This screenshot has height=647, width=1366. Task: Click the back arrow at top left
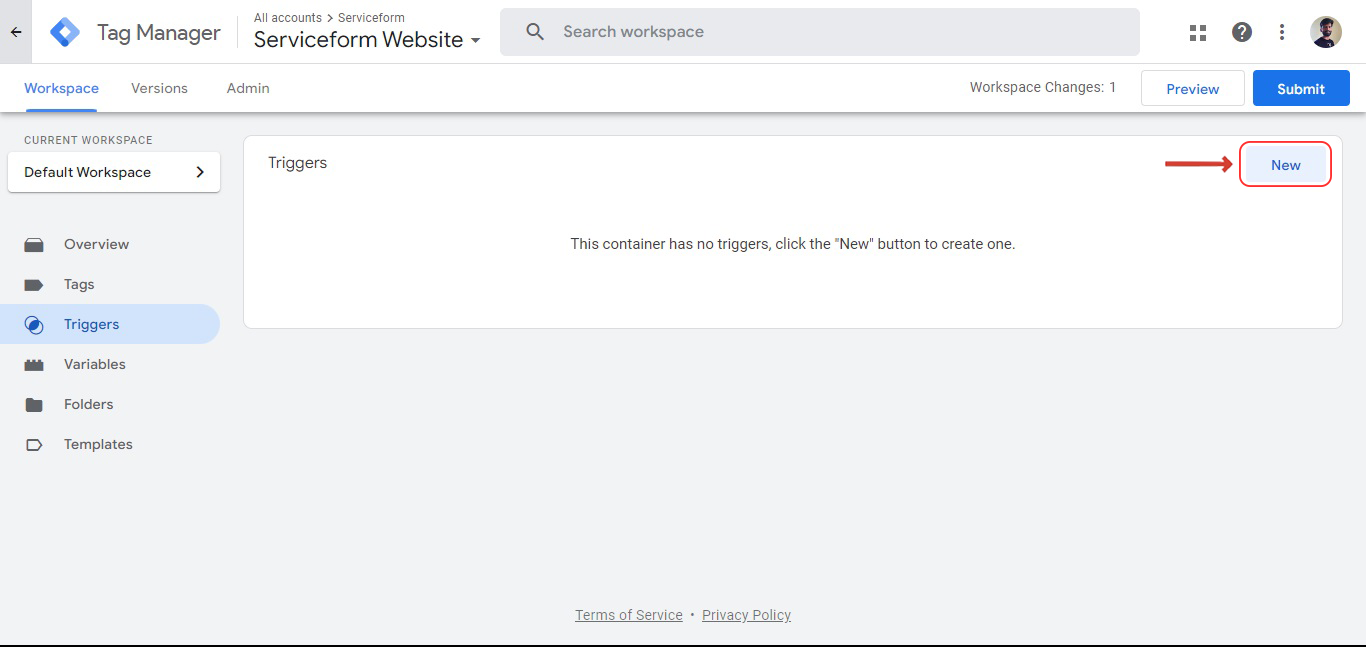14,31
